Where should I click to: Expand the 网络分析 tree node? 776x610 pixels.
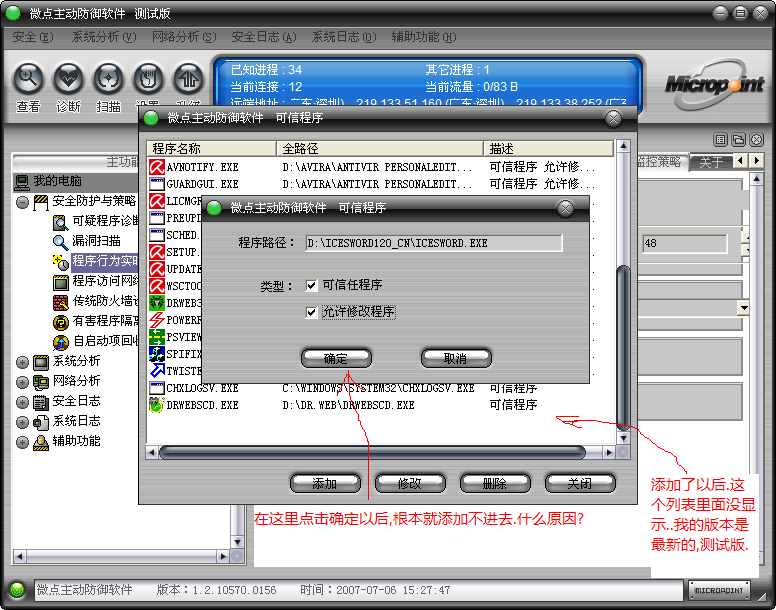pos(22,381)
